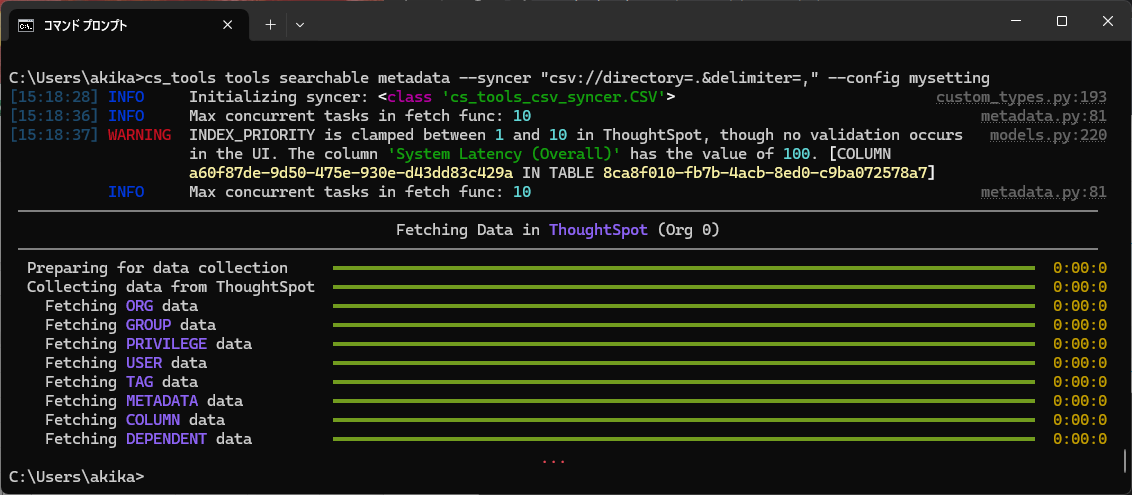1132x495 pixels.
Task: Expand the new tab profile dropdown chevron
Action: [300, 24]
